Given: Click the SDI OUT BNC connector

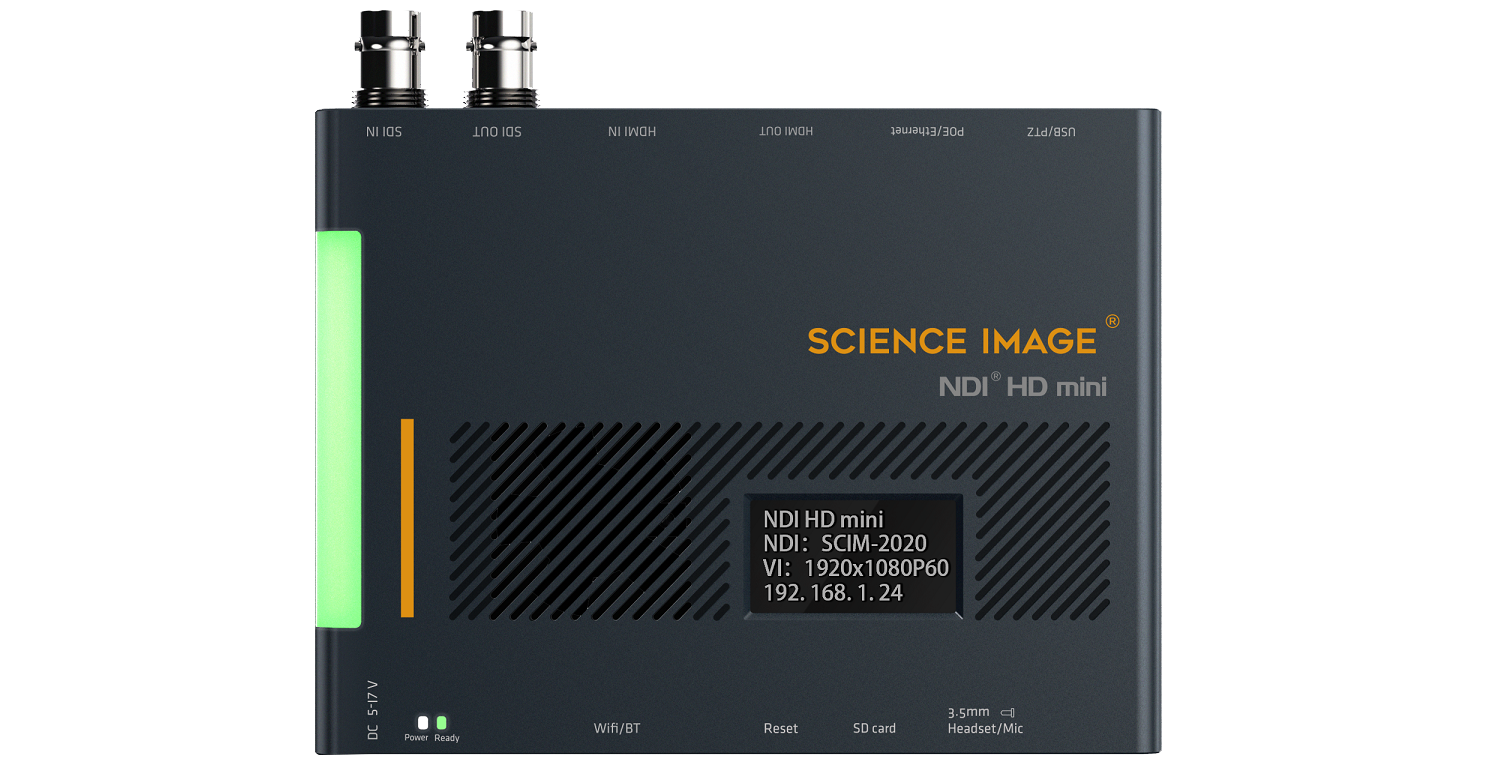Looking at the screenshot, I should pos(497,57).
